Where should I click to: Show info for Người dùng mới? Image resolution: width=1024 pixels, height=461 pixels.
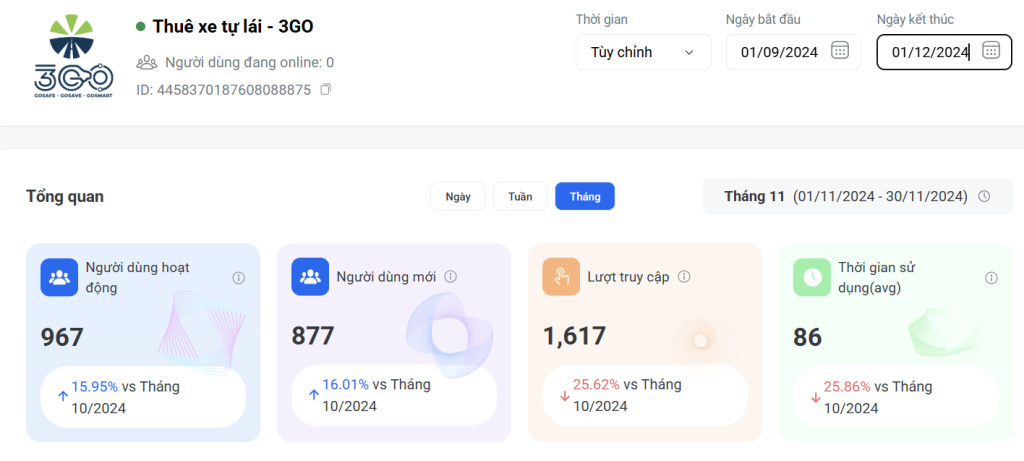click(451, 276)
